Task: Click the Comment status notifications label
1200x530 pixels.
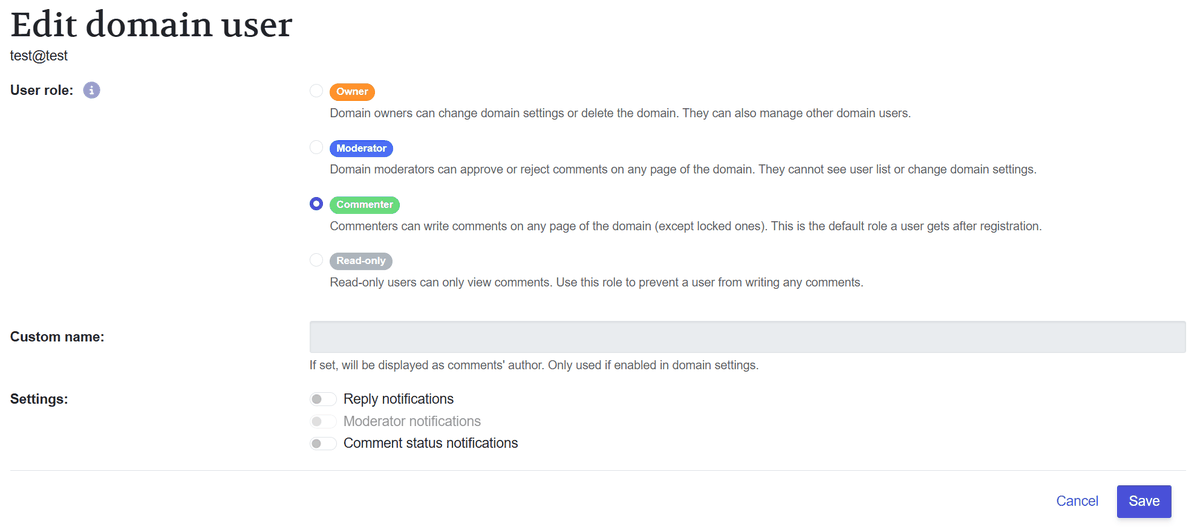Action: tap(430, 443)
